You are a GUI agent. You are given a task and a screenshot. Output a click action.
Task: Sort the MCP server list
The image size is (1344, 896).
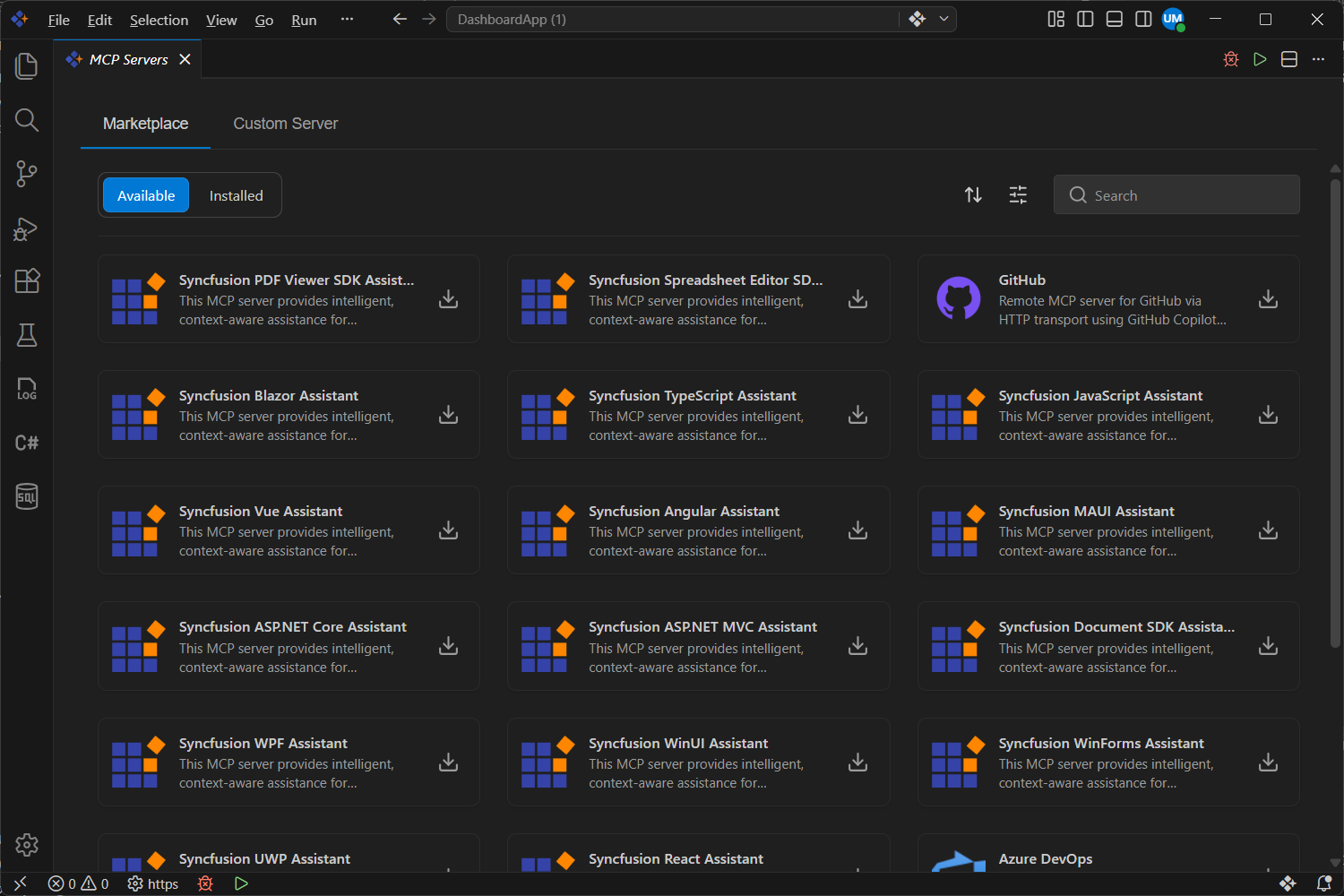pyautogui.click(x=973, y=195)
